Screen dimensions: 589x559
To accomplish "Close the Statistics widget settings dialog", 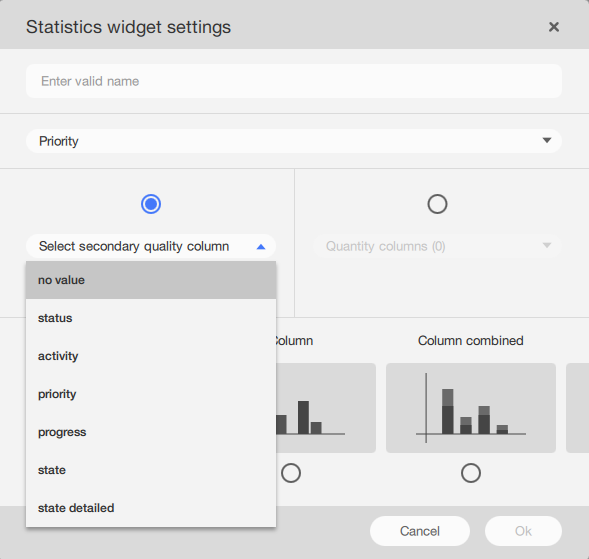I will point(554,27).
